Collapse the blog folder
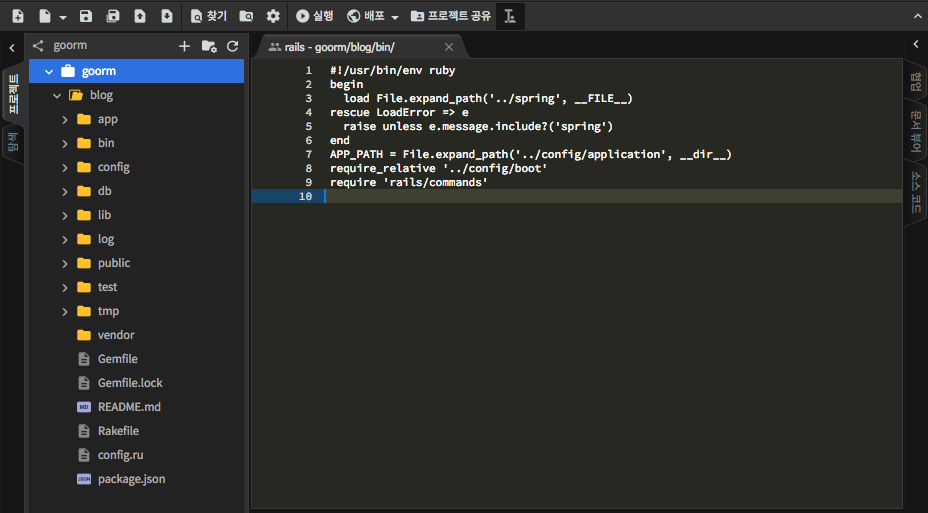The width and height of the screenshot is (928, 513). click(57, 96)
